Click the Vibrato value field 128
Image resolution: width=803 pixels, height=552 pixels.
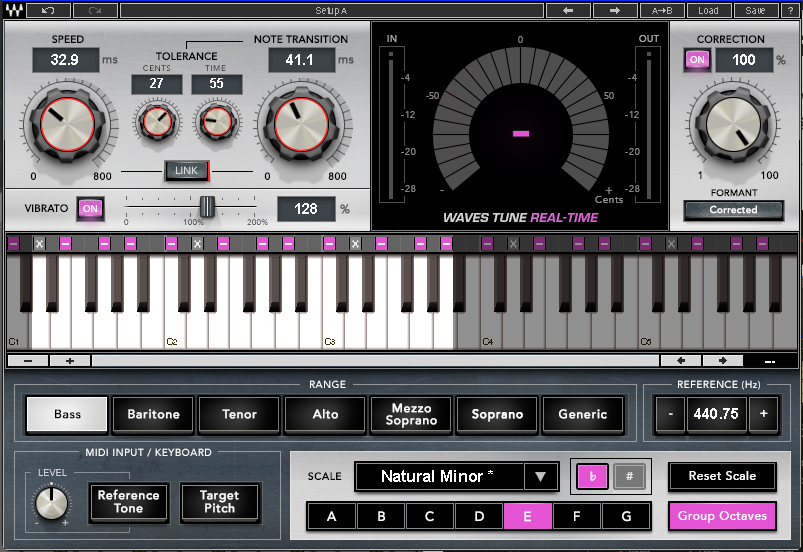point(306,209)
